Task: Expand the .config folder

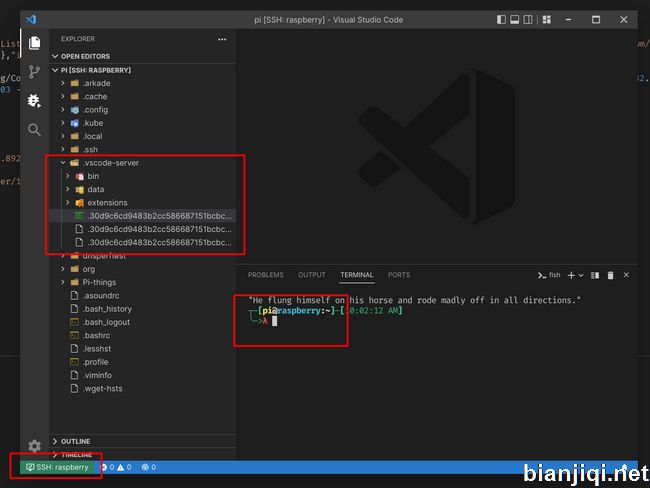Action: [x=143, y=110]
